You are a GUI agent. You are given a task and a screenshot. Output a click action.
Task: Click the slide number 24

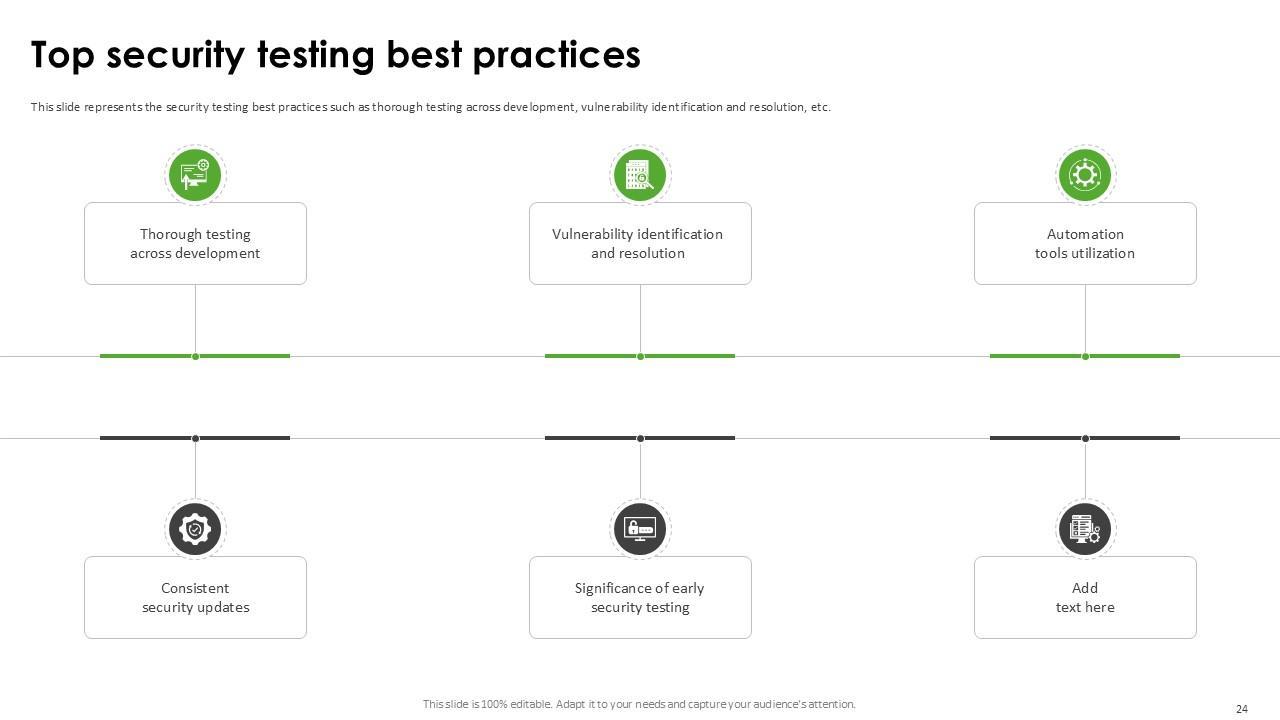tap(1242, 709)
